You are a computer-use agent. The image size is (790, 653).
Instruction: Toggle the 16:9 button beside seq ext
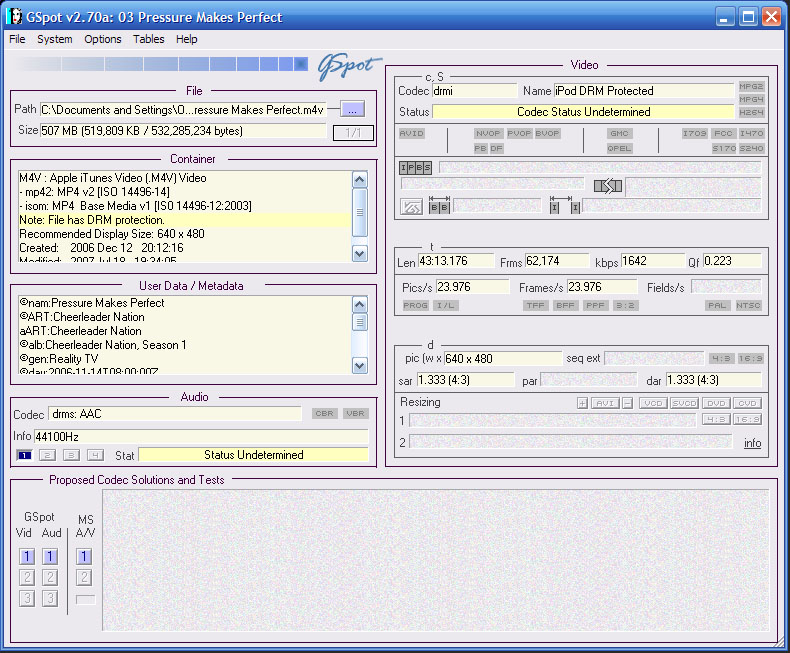tap(751, 359)
